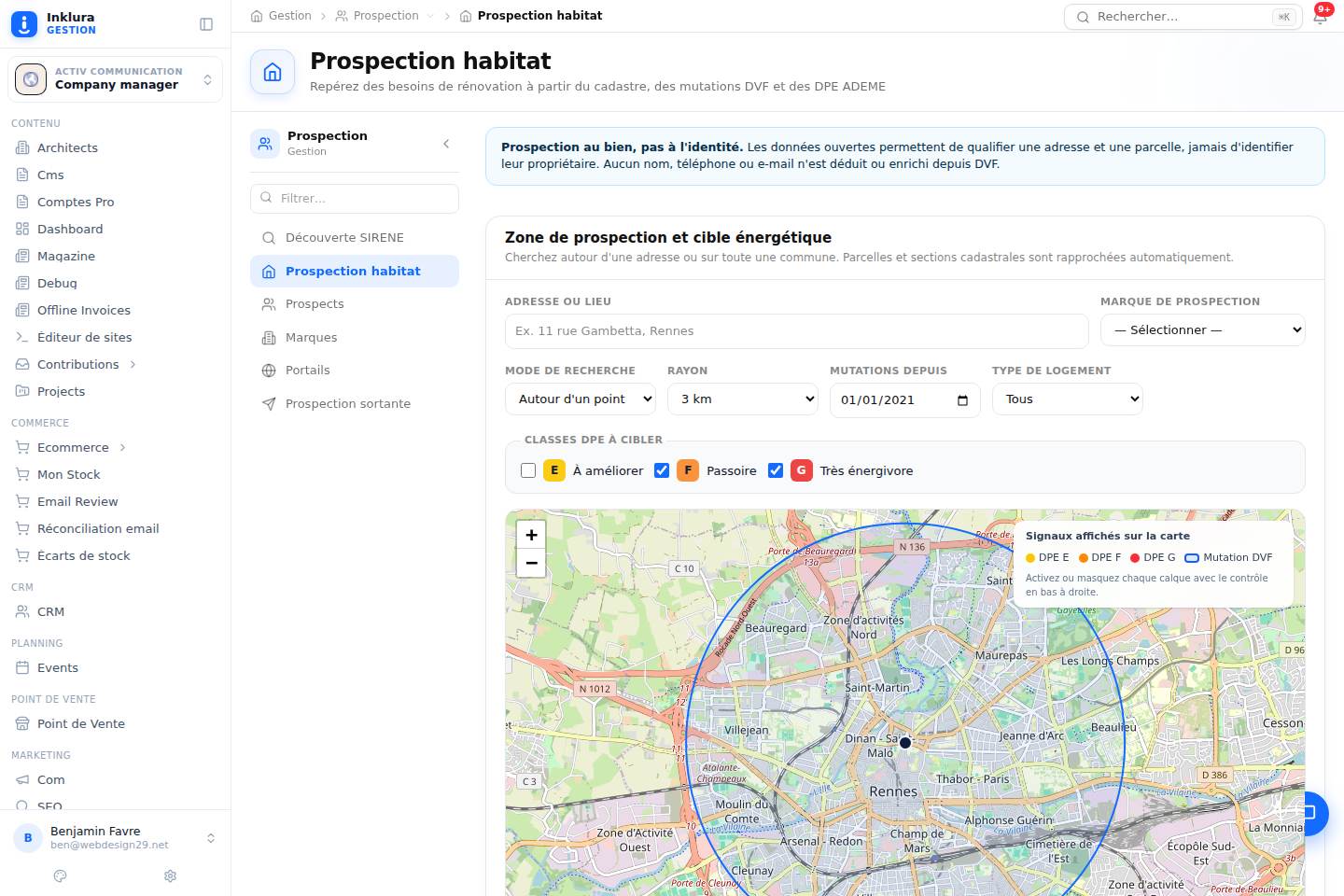Zoom in on the map

(531, 535)
